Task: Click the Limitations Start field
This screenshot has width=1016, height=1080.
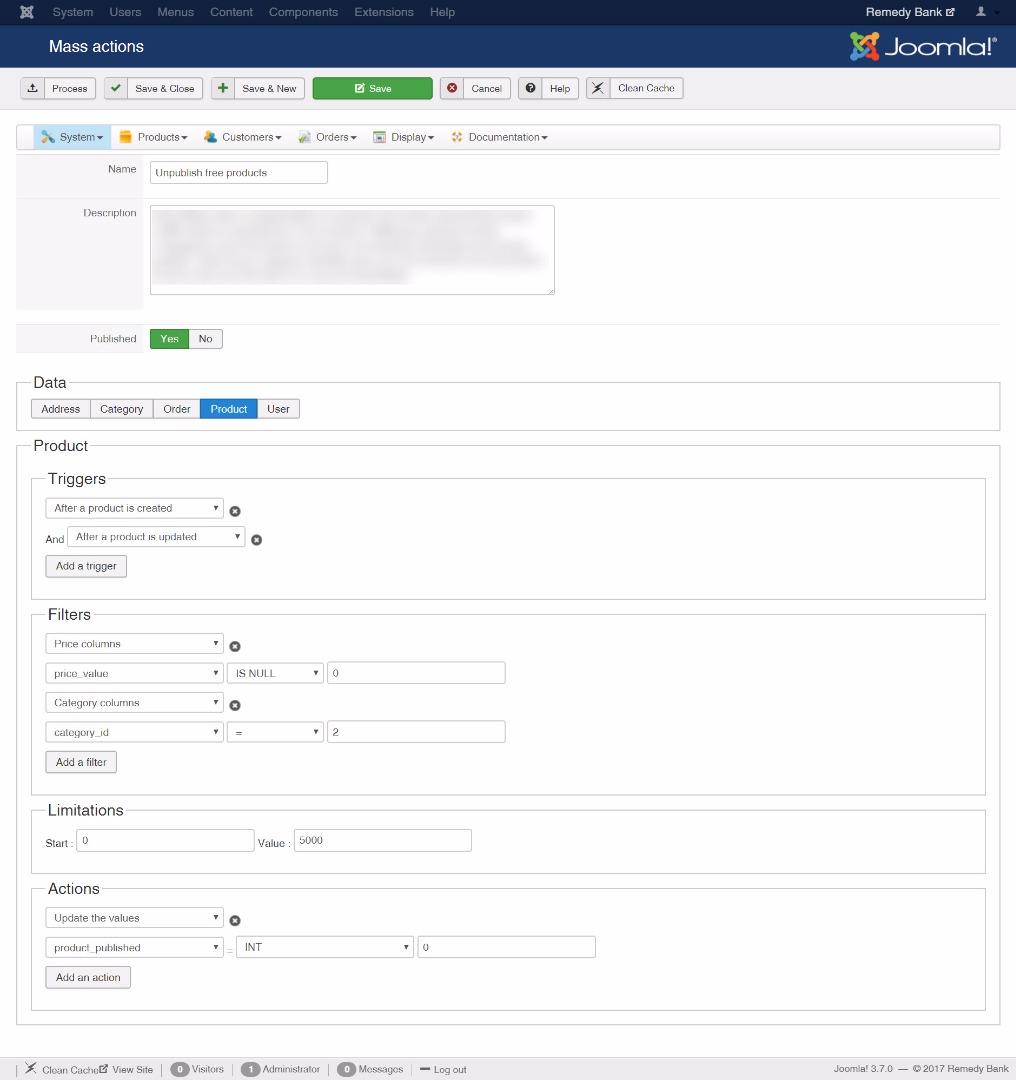Action: click(165, 840)
